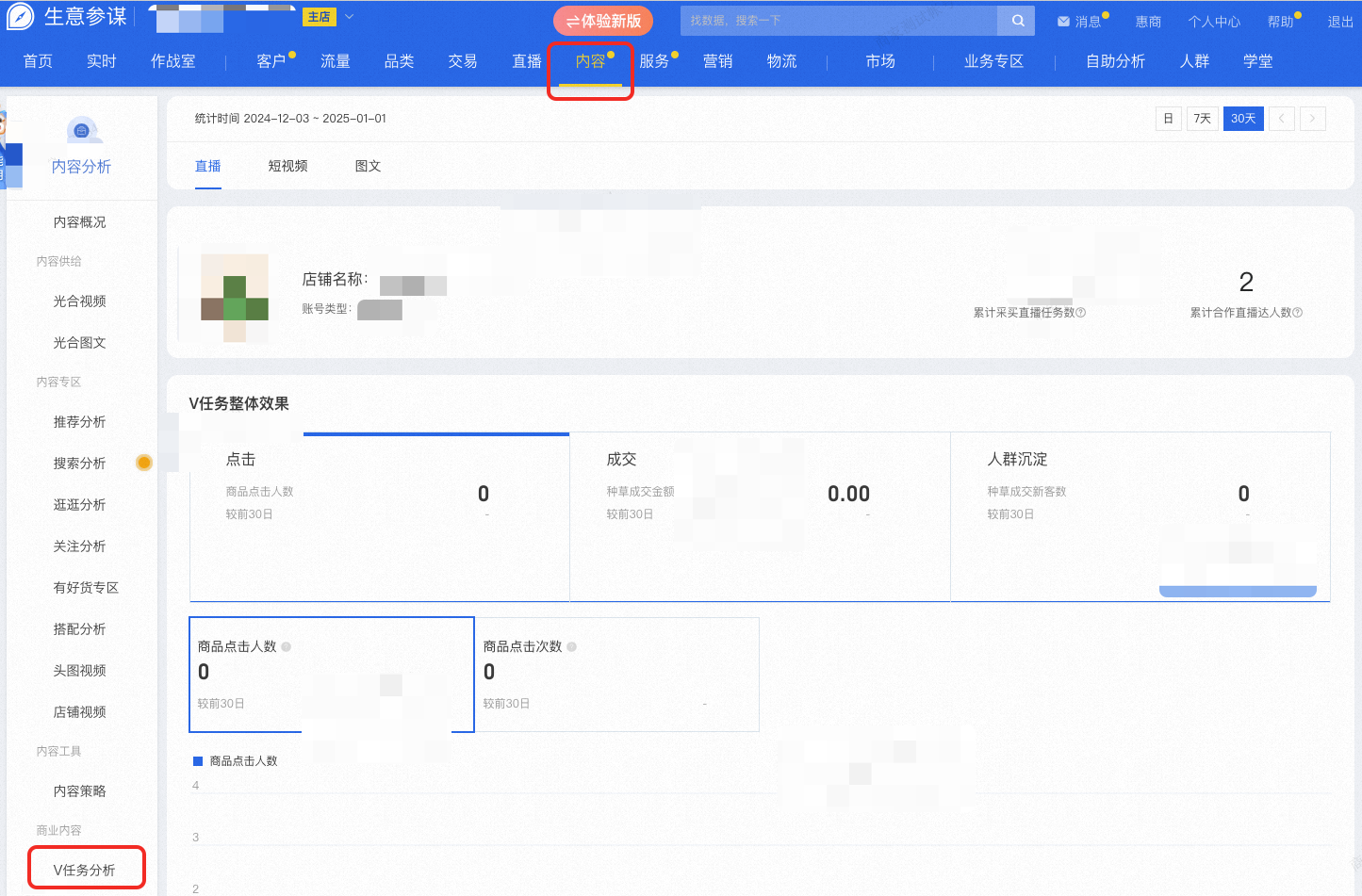Select the 人群沉淀 metric card
Image resolution: width=1362 pixels, height=896 pixels.
click(x=1140, y=516)
